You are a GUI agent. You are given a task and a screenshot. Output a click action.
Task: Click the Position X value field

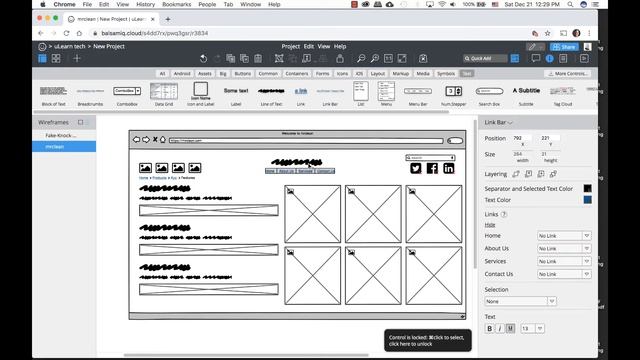(x=521, y=138)
